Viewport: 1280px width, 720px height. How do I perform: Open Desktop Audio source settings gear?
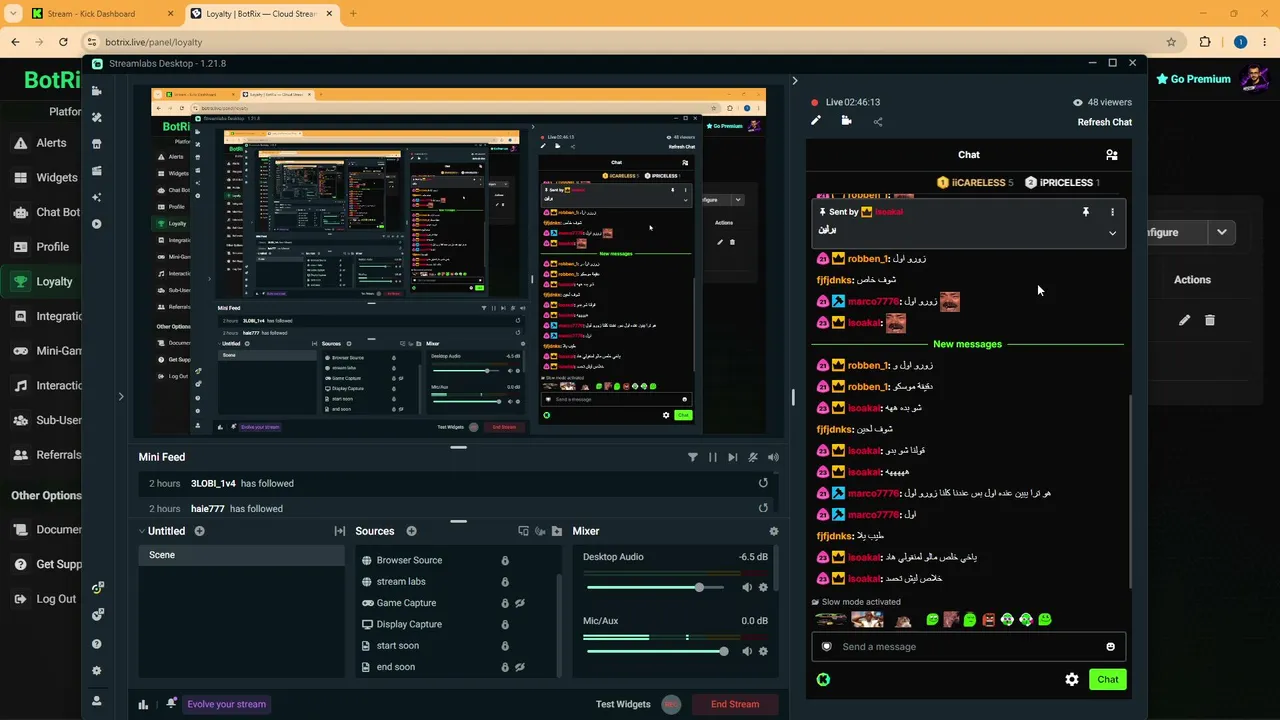coord(763,587)
